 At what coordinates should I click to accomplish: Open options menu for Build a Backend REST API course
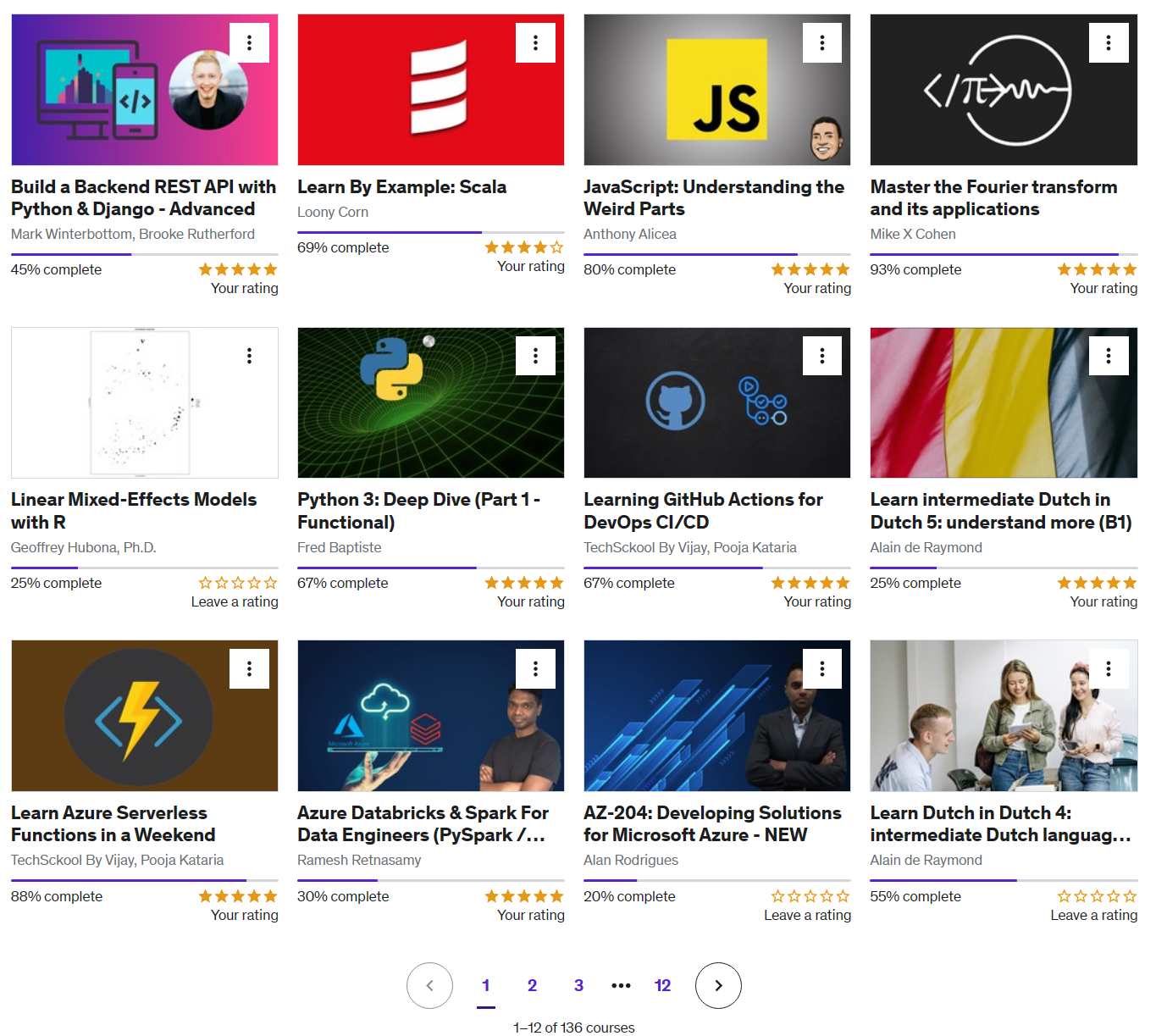click(x=249, y=42)
